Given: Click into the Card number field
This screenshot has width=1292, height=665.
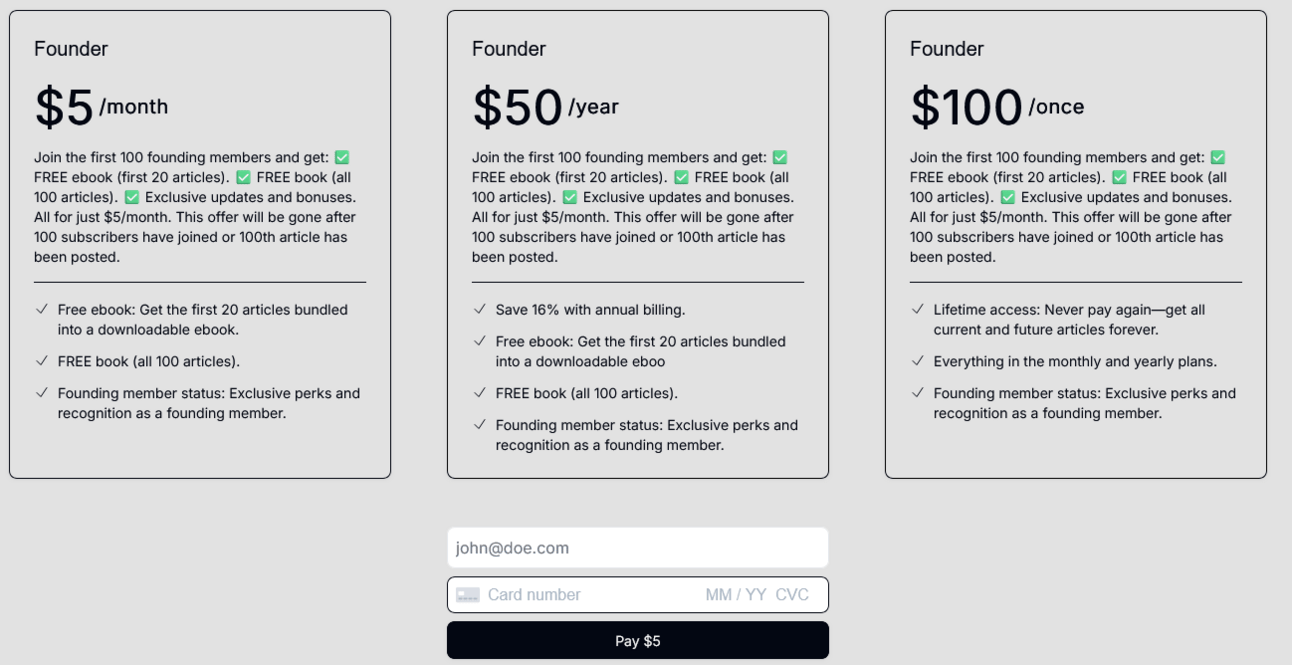Looking at the screenshot, I should (x=580, y=595).
